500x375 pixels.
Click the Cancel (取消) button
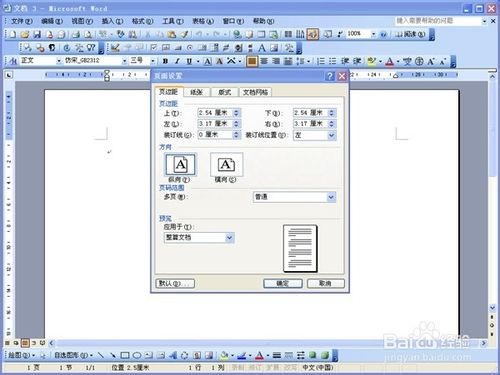325,283
